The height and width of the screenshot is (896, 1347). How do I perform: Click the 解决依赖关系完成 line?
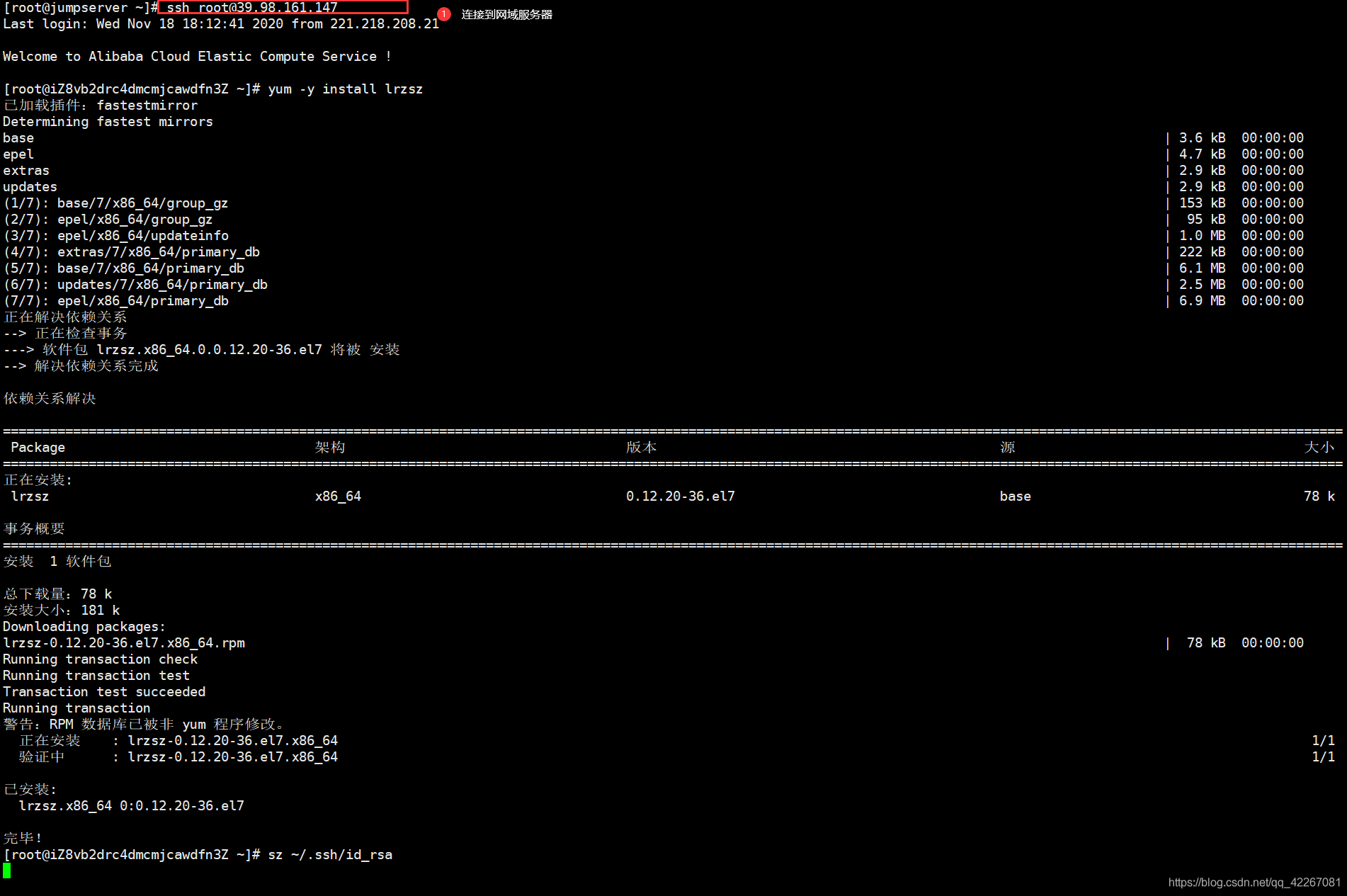tap(81, 365)
